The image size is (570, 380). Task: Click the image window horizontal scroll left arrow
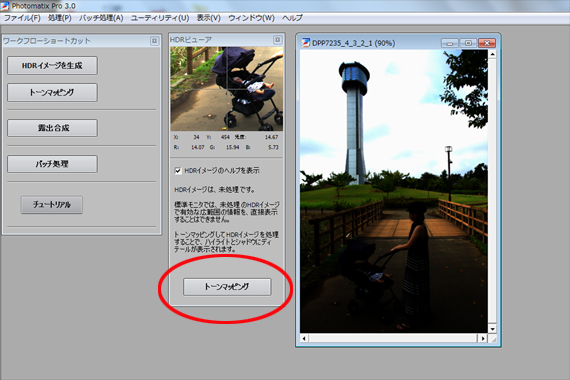304,339
